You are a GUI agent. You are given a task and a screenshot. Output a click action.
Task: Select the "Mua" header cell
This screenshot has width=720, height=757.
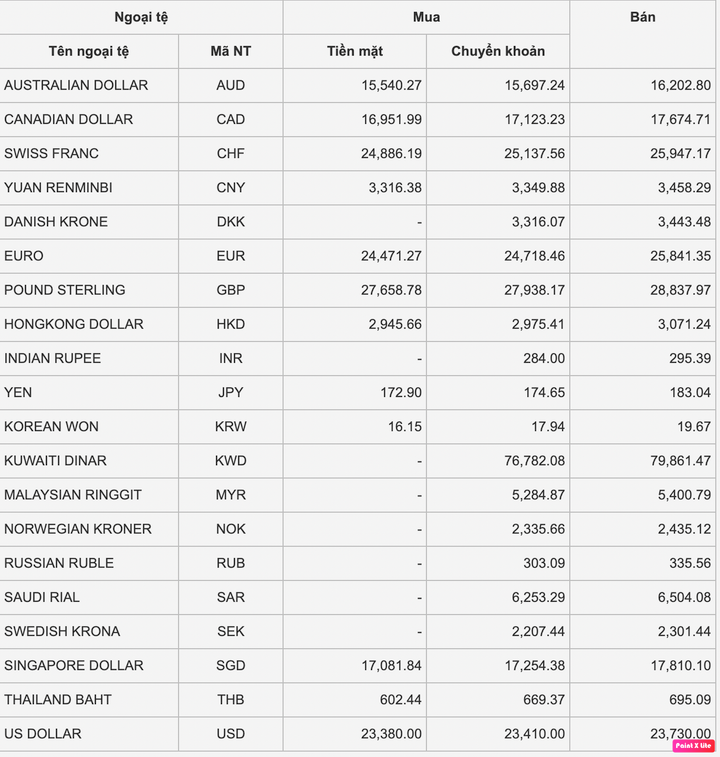point(426,17)
